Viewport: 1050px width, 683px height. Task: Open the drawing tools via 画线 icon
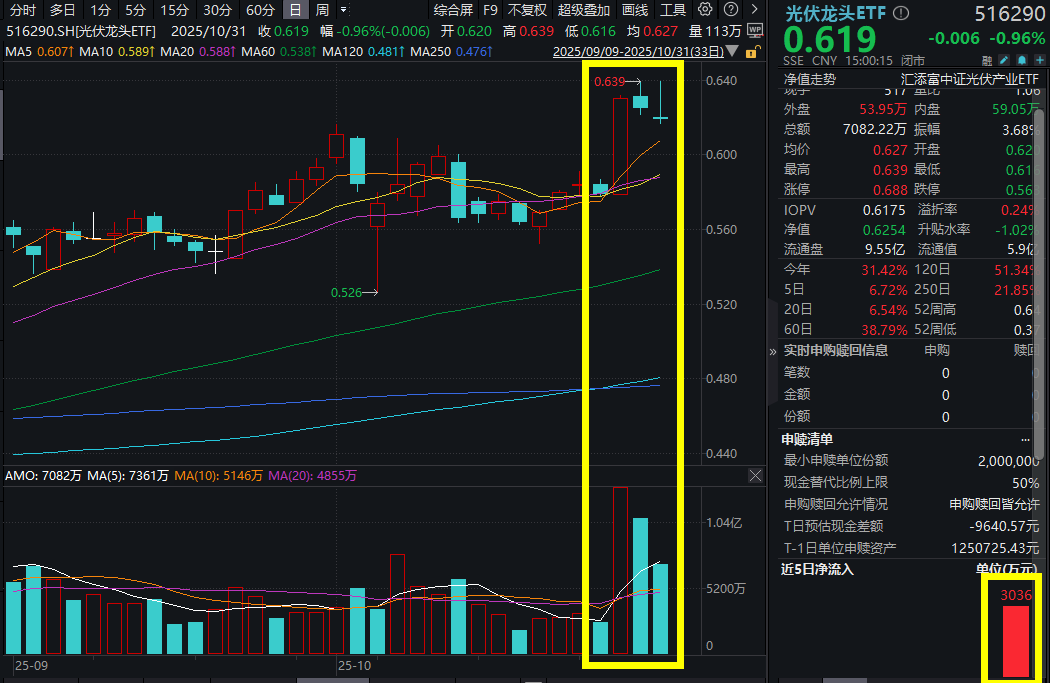point(634,9)
